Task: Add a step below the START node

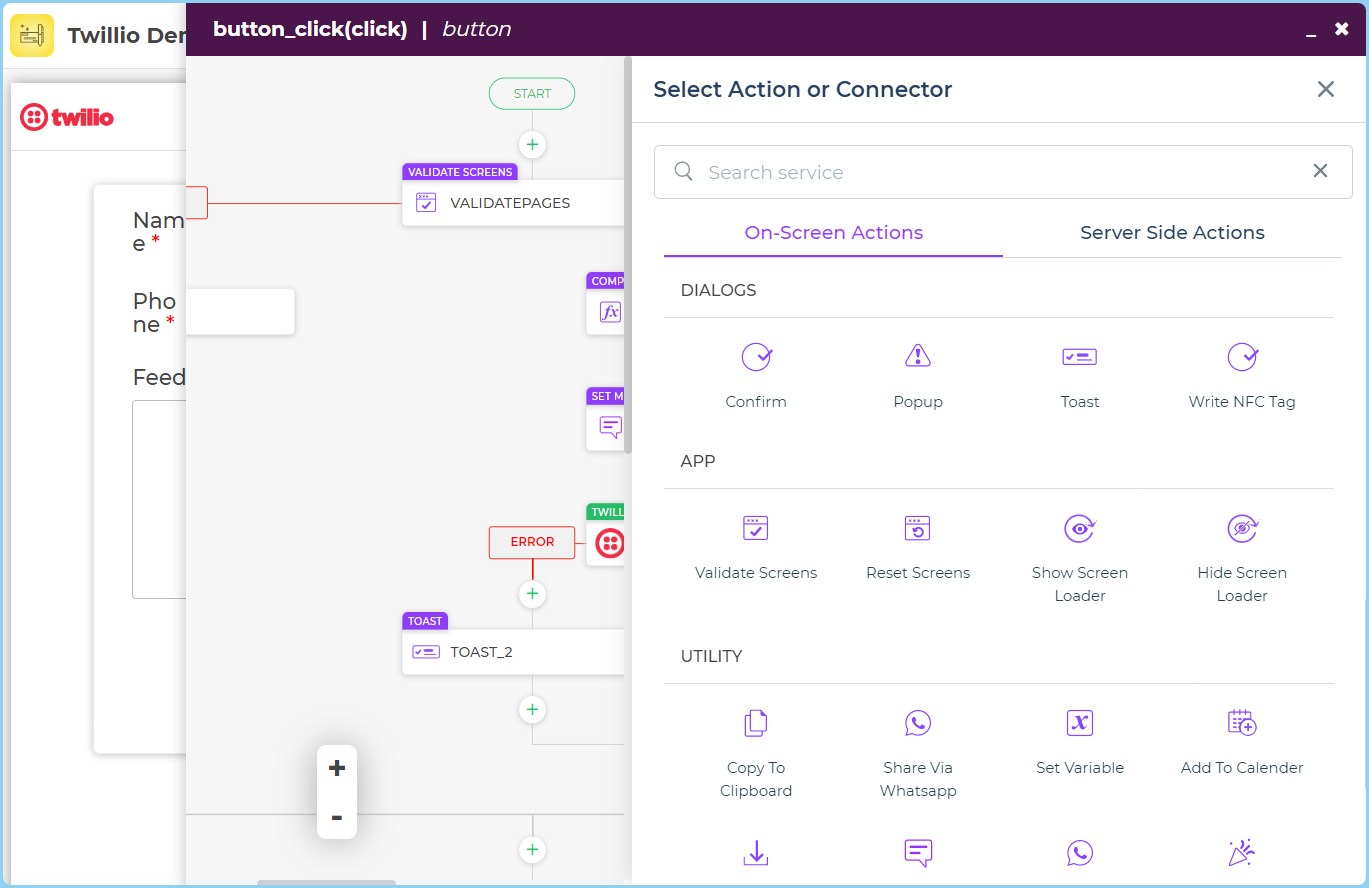Action: tap(532, 145)
